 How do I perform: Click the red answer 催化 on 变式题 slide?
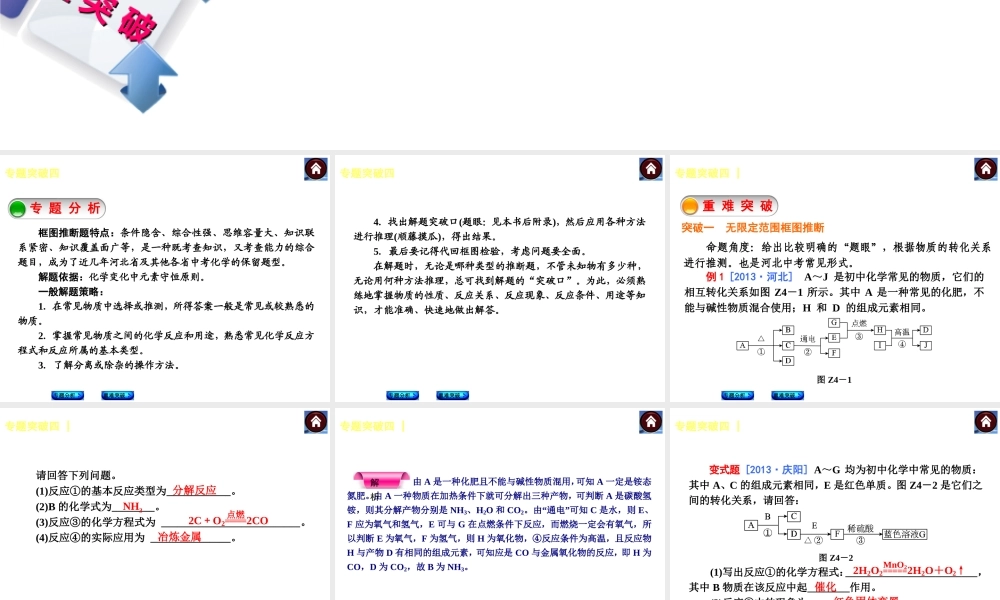[825, 587]
